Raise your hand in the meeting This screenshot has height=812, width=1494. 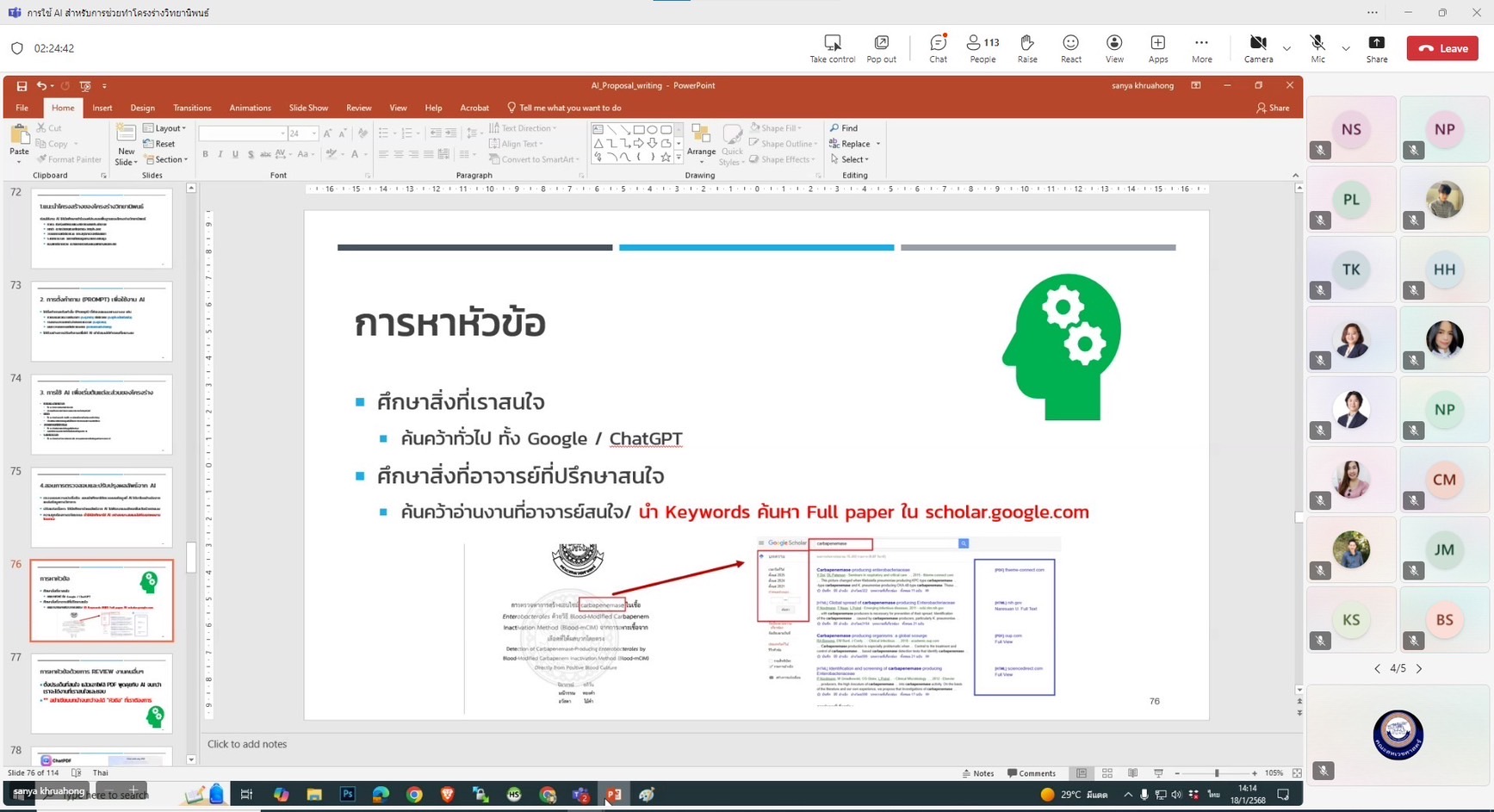coord(1027,48)
